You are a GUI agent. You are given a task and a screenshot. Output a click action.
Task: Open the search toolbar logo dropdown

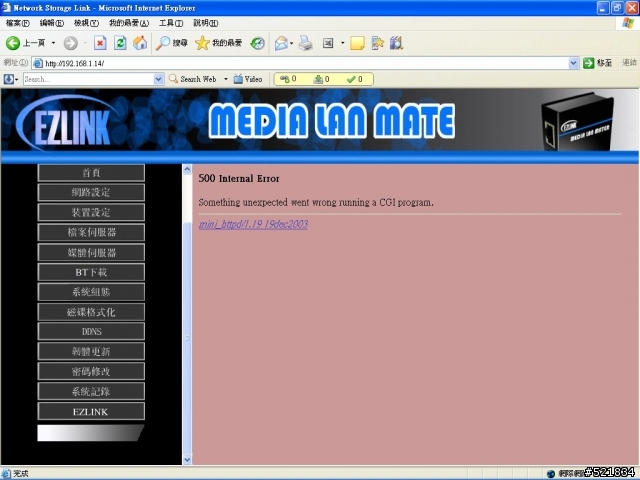(x=17, y=79)
